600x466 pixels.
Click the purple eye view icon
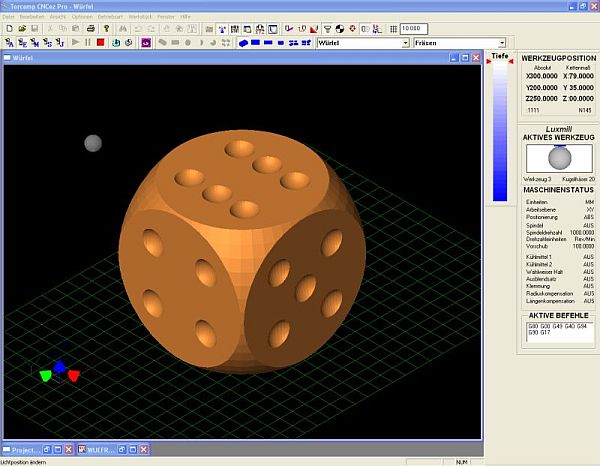pos(146,43)
